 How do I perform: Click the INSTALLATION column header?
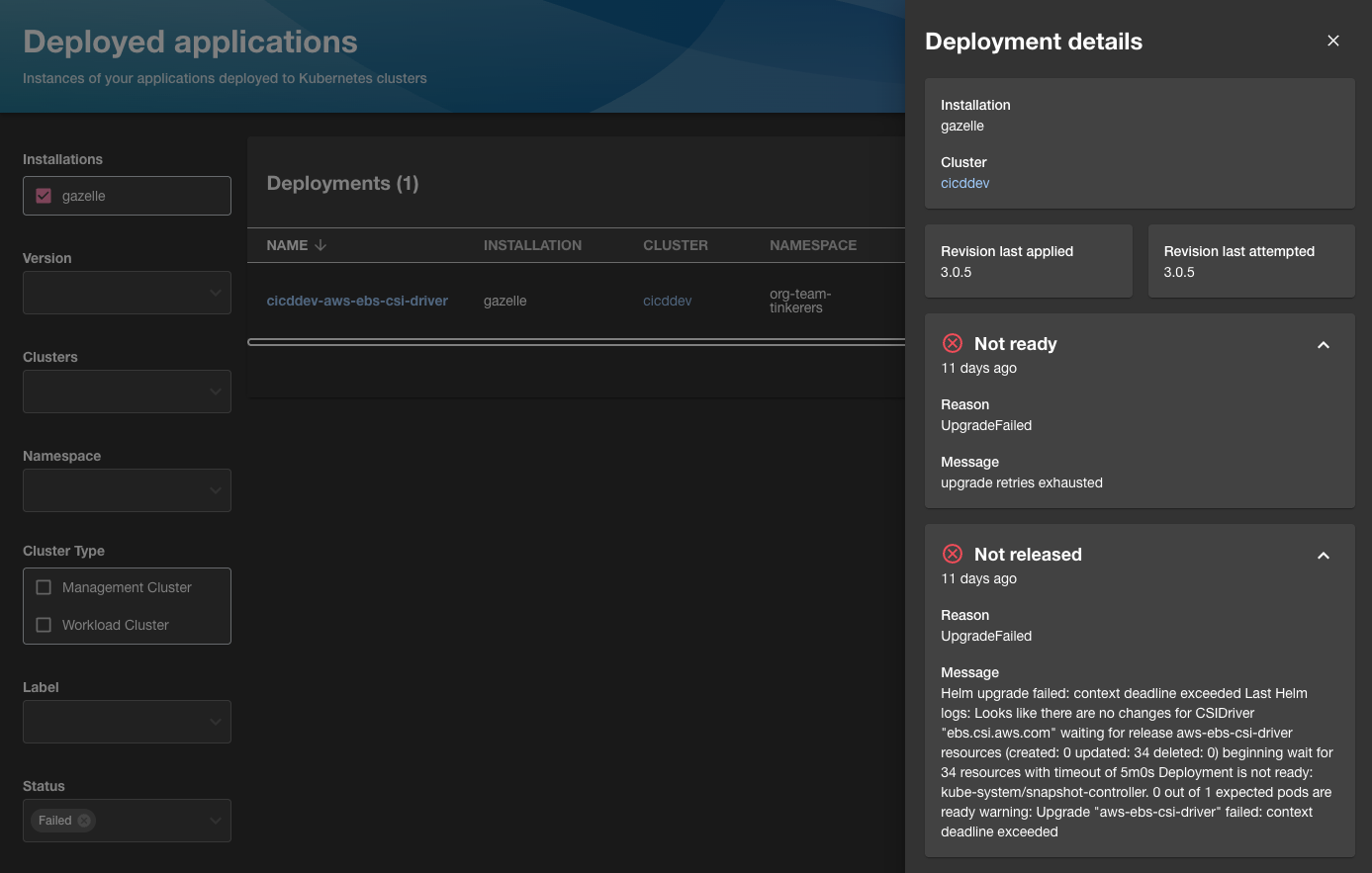coord(533,244)
